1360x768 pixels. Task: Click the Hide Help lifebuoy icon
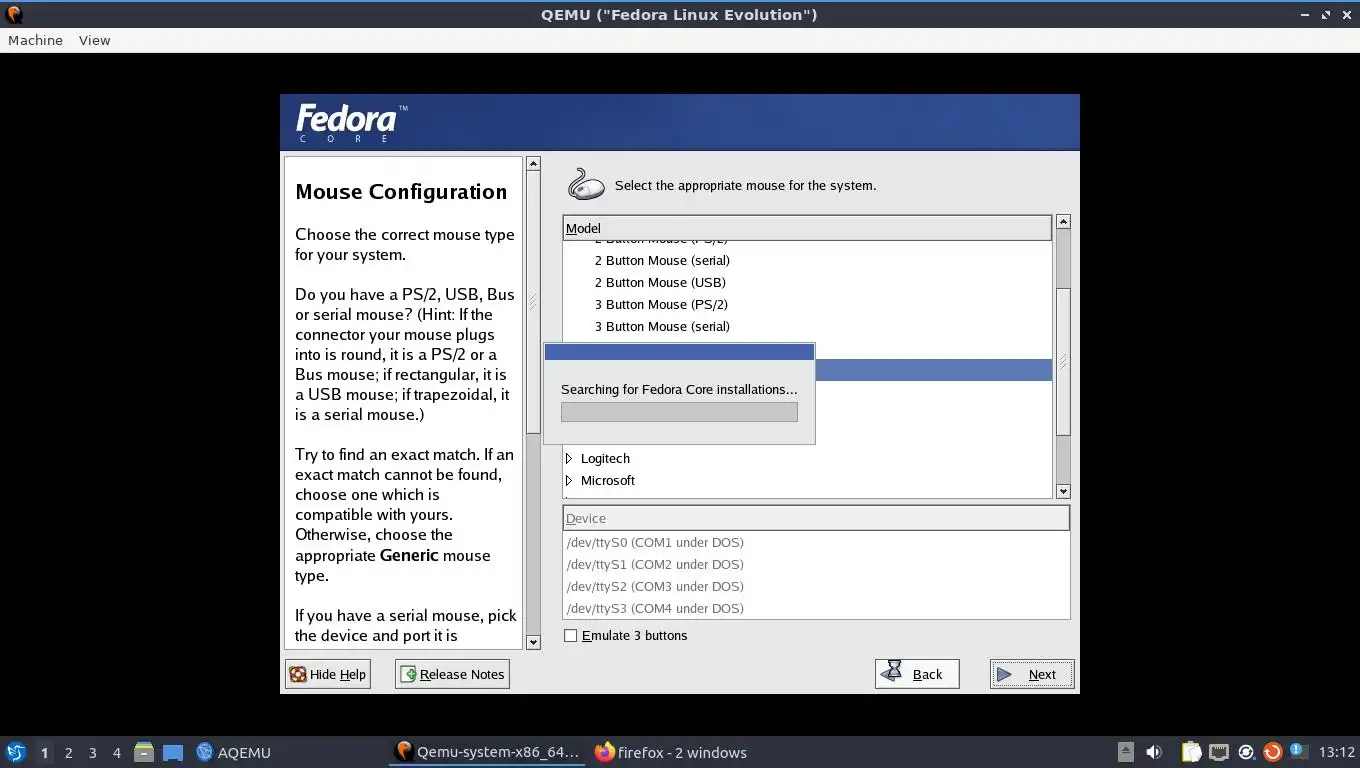[x=298, y=674]
